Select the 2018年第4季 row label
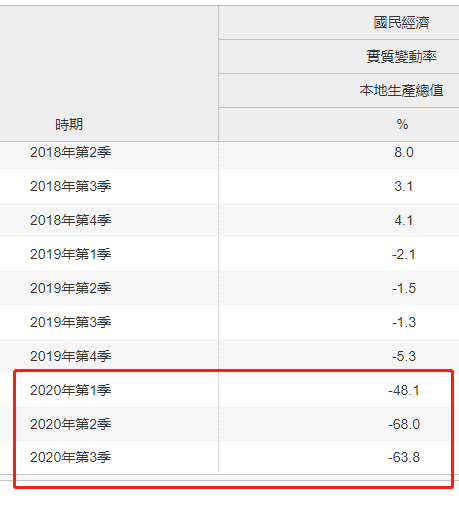Screen dimensions: 459x514 click(x=71, y=220)
